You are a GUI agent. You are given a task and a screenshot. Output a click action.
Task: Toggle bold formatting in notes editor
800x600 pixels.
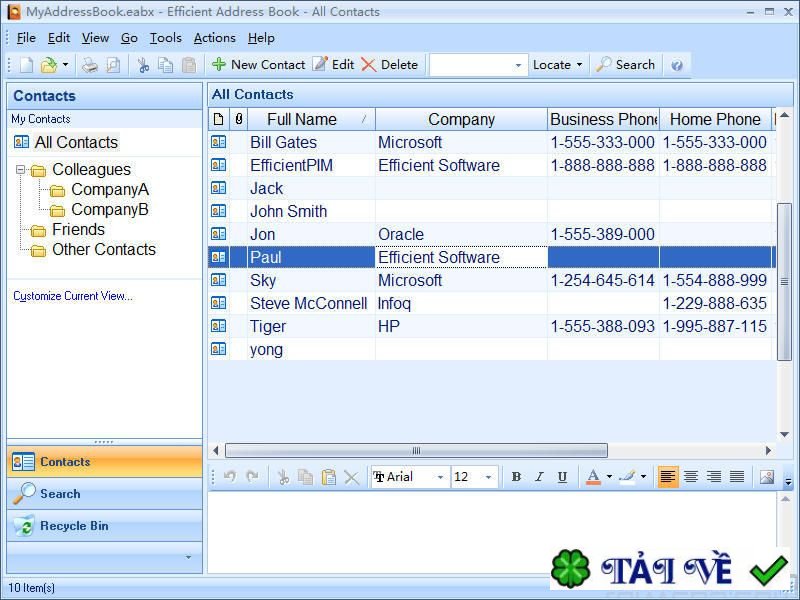(x=516, y=477)
